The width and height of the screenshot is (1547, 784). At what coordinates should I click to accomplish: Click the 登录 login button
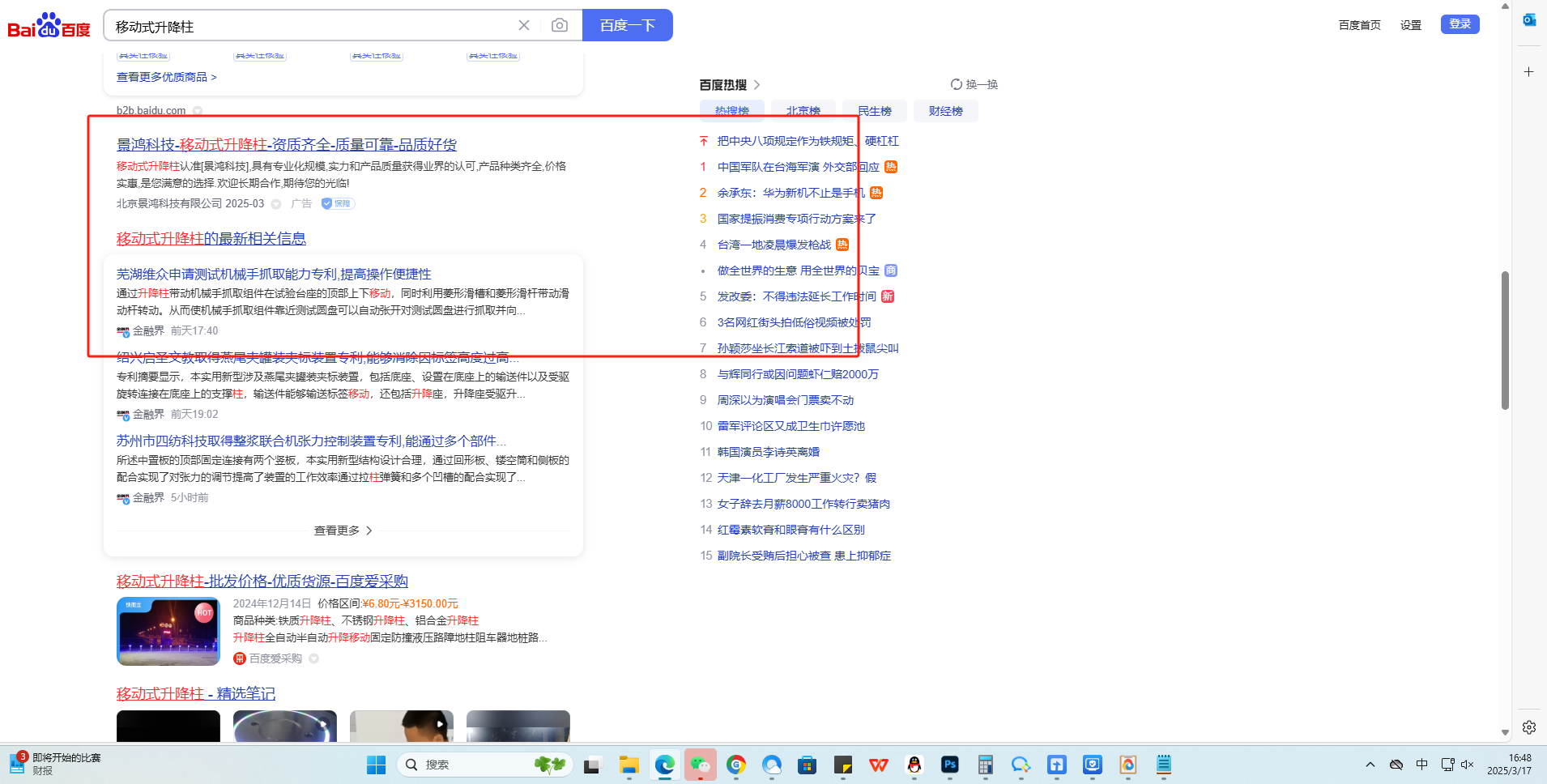pos(1460,24)
